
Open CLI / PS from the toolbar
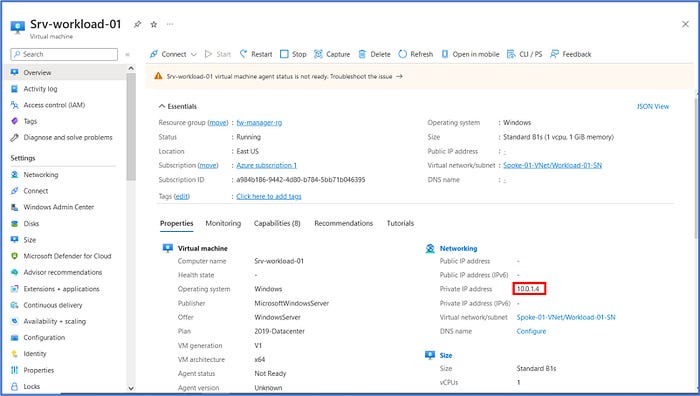tap(525, 54)
